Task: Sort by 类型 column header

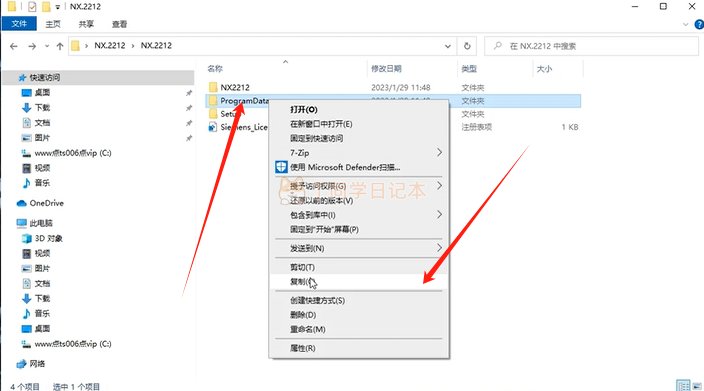Action: pos(469,69)
